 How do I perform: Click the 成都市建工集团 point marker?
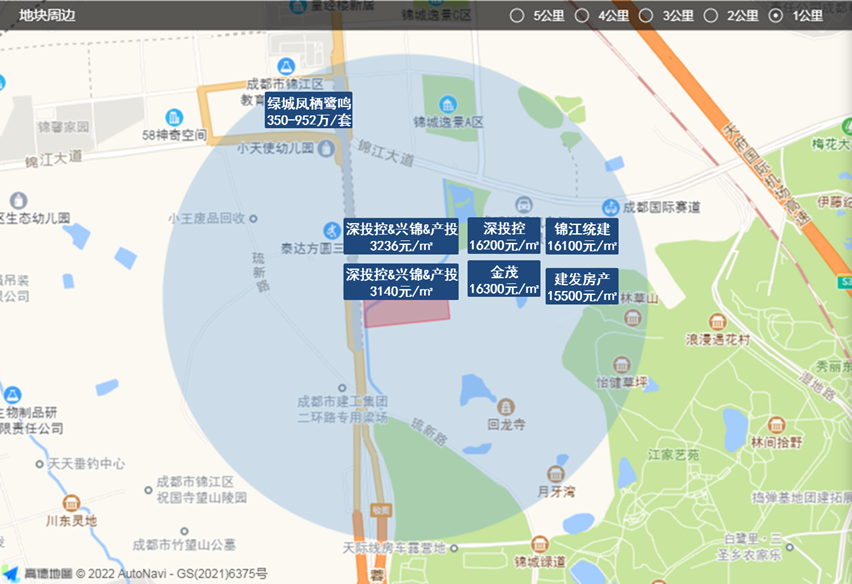(342, 388)
